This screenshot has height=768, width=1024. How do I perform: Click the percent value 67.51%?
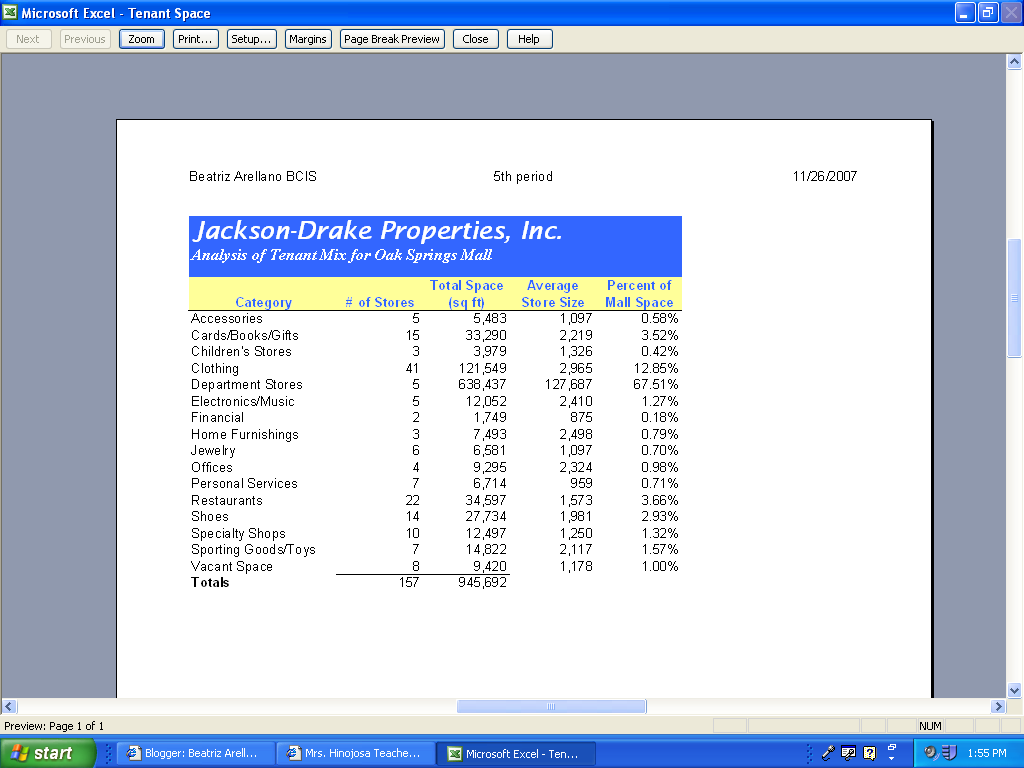click(656, 385)
